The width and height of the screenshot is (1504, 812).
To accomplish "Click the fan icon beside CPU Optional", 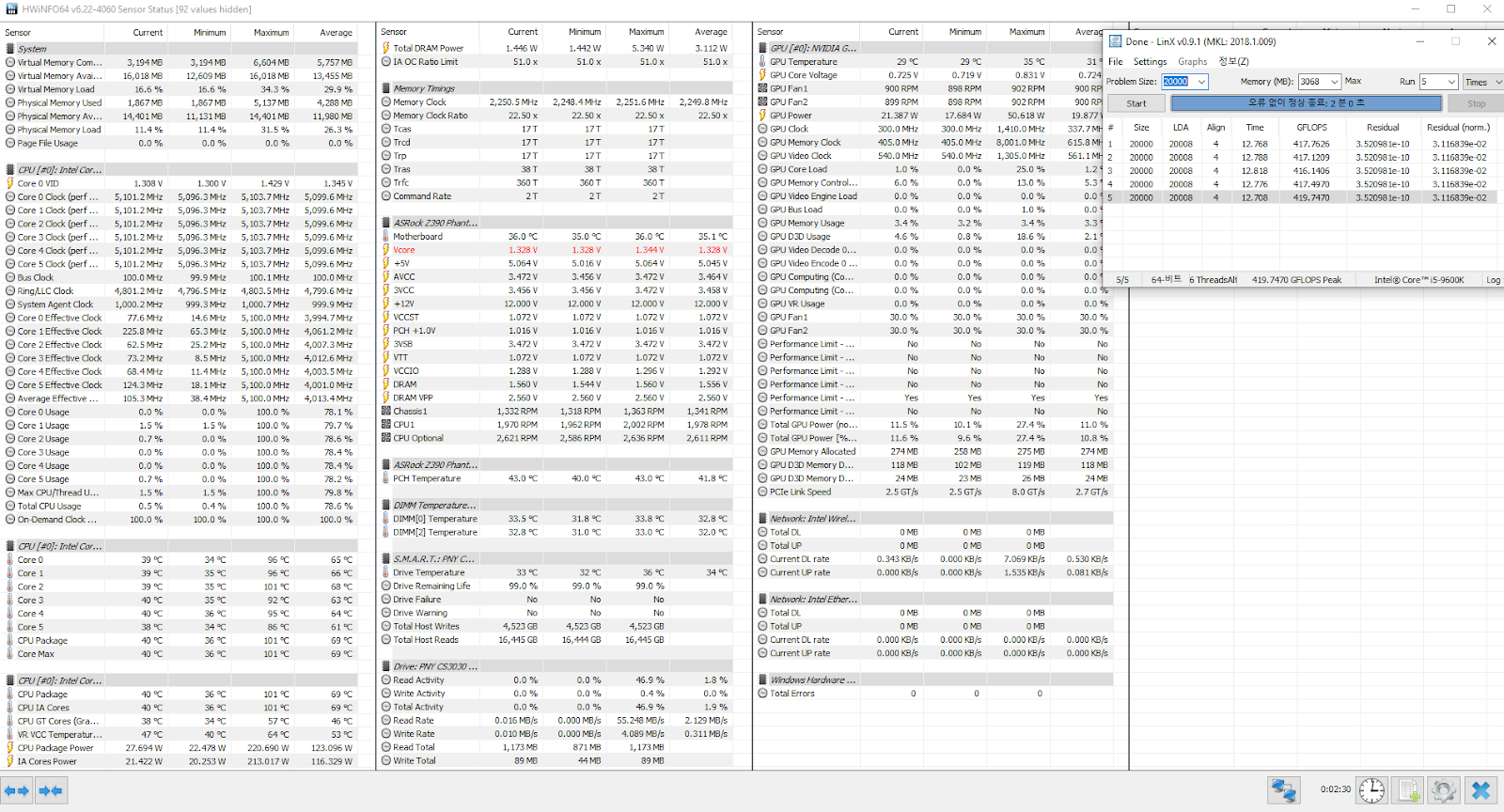I will [386, 438].
